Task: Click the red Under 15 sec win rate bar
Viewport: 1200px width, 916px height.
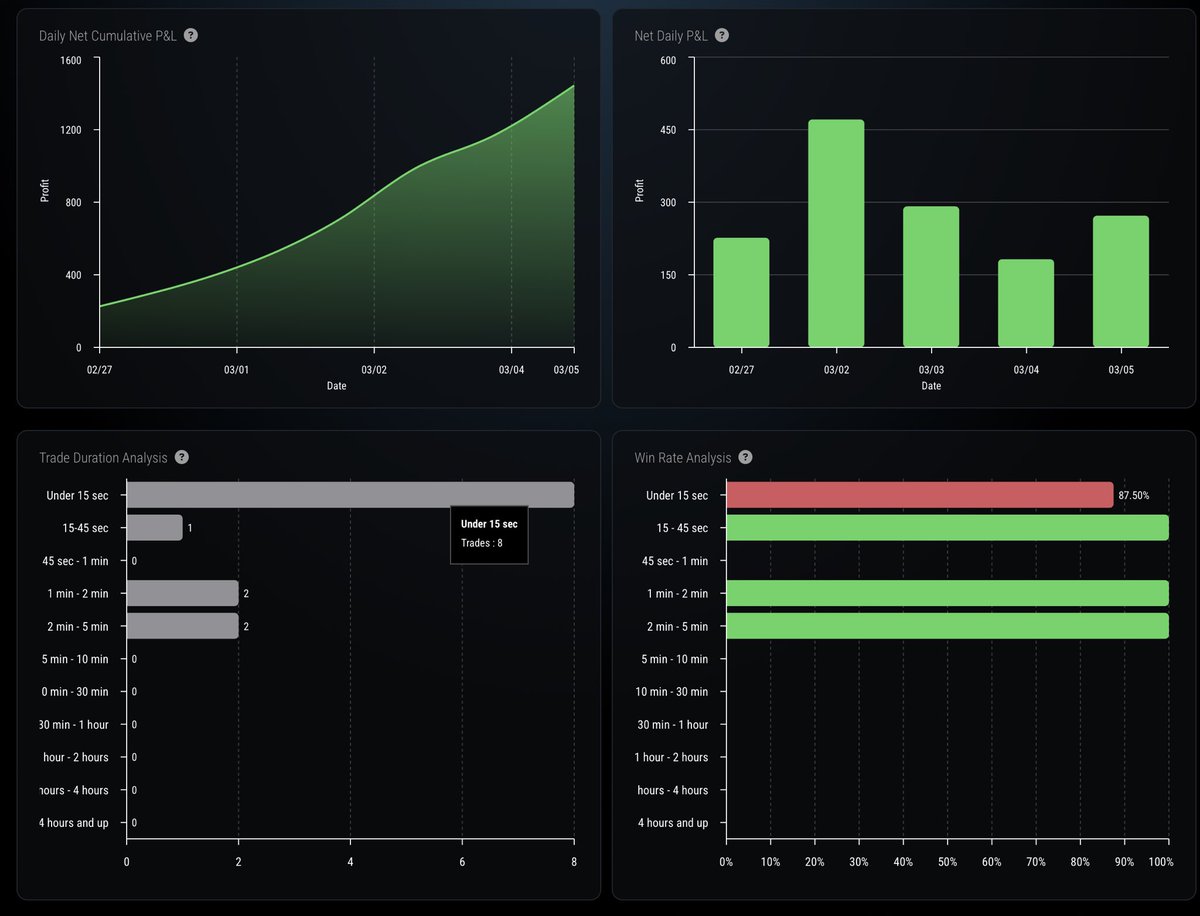Action: click(920, 495)
